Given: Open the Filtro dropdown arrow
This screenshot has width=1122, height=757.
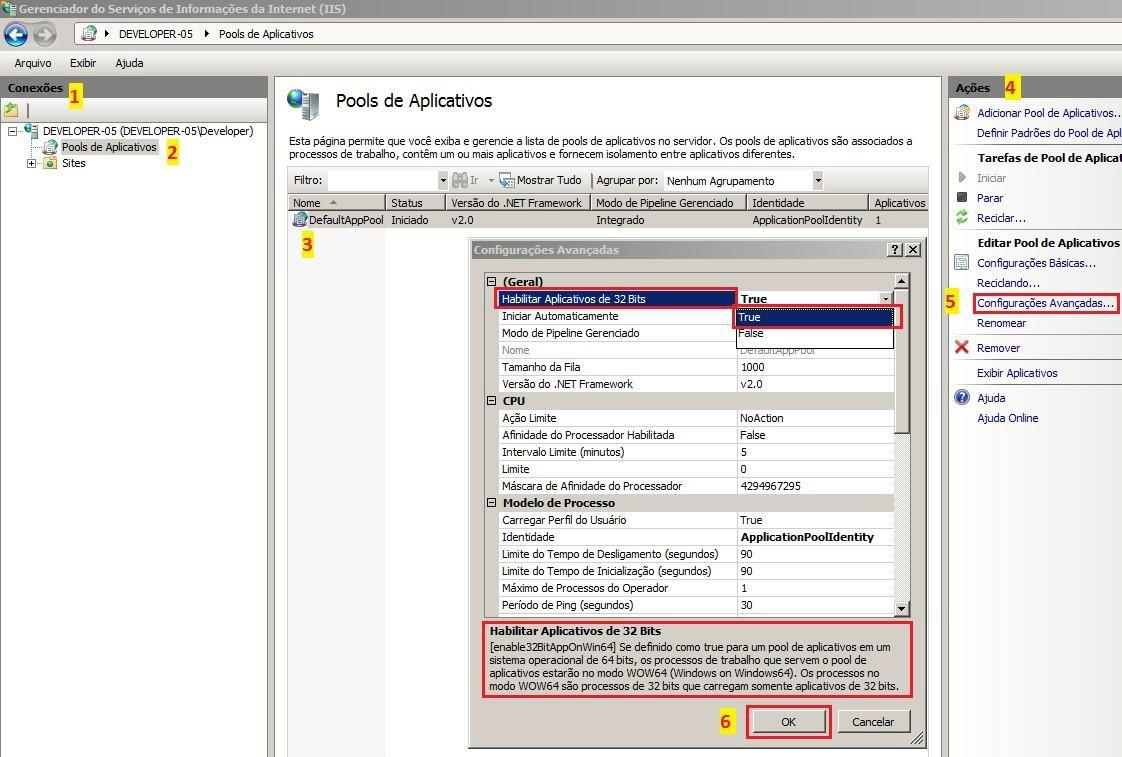Looking at the screenshot, I should click(443, 180).
